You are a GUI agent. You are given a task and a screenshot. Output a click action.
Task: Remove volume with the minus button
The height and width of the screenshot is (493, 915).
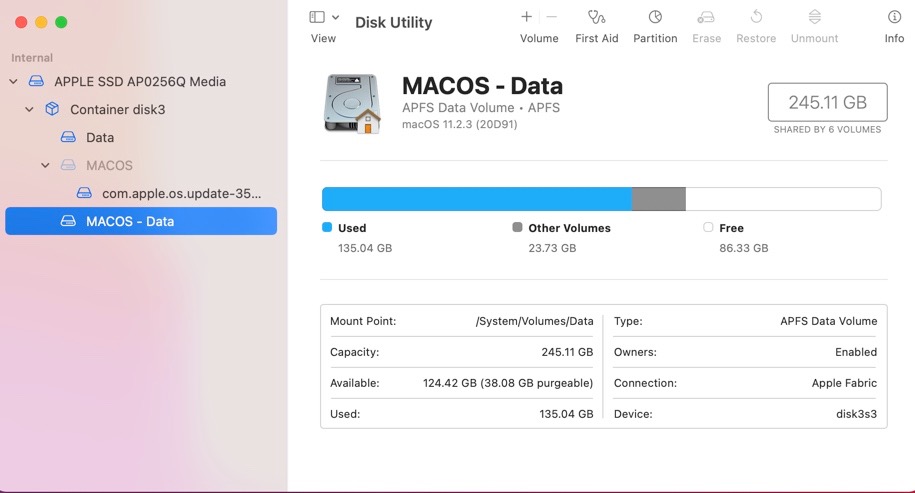[x=551, y=17]
